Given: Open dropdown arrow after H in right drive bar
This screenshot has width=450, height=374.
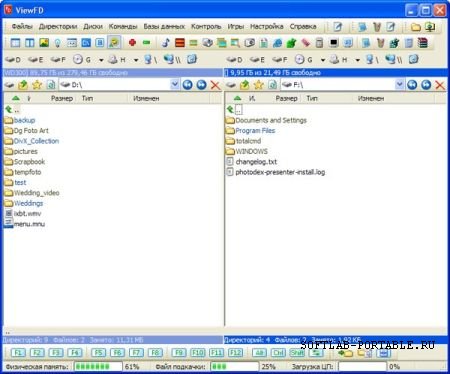Looking at the screenshot, I should [358, 60].
